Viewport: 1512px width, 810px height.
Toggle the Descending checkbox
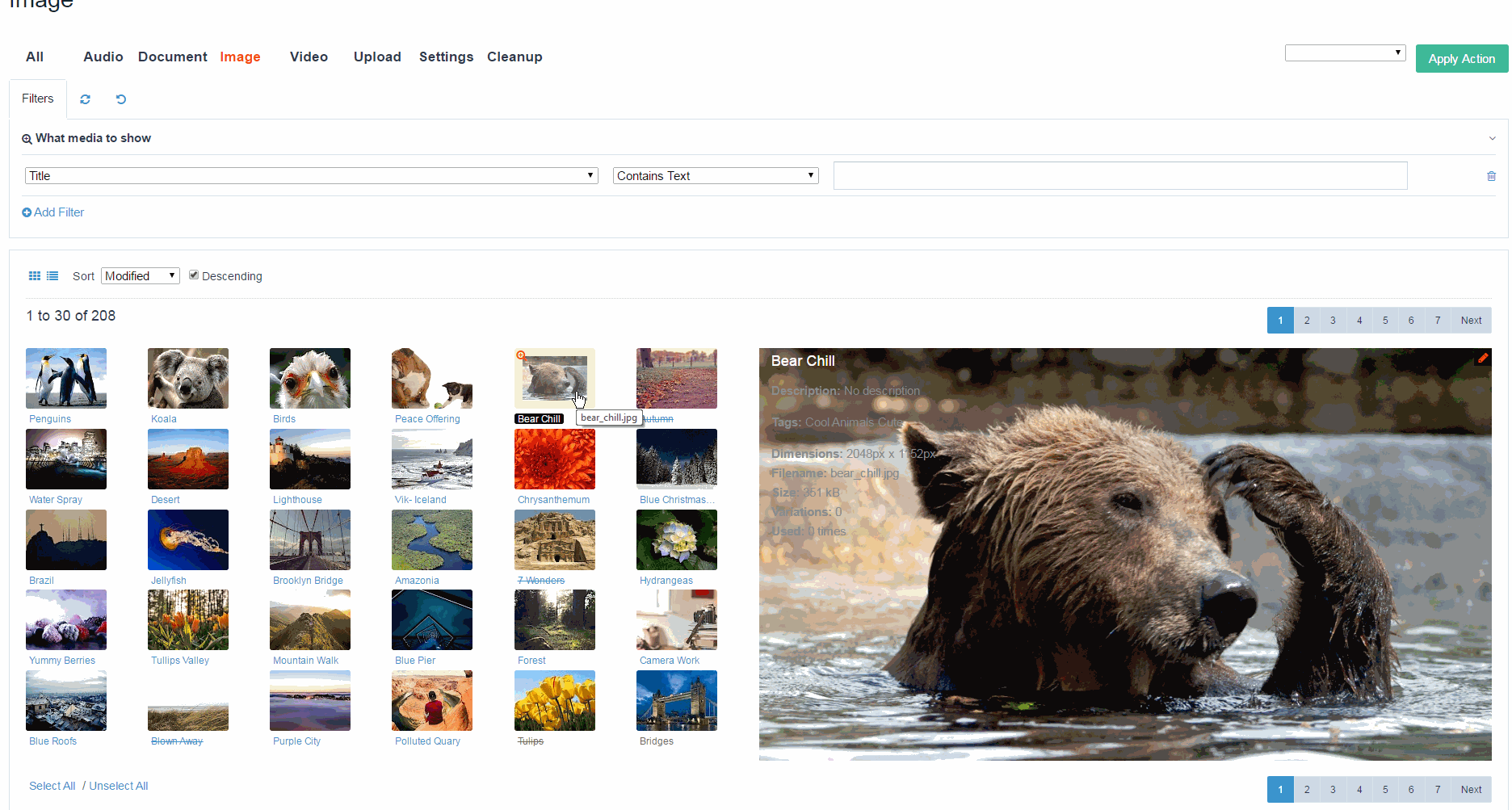194,275
